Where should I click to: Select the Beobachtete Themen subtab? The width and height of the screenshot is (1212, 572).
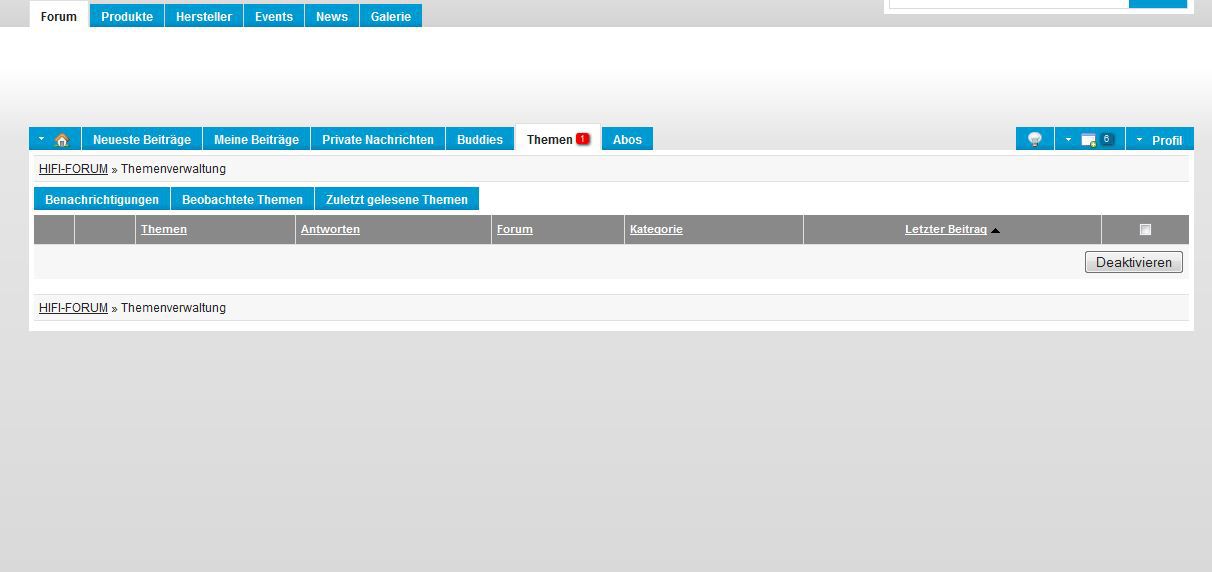pyautogui.click(x=242, y=200)
